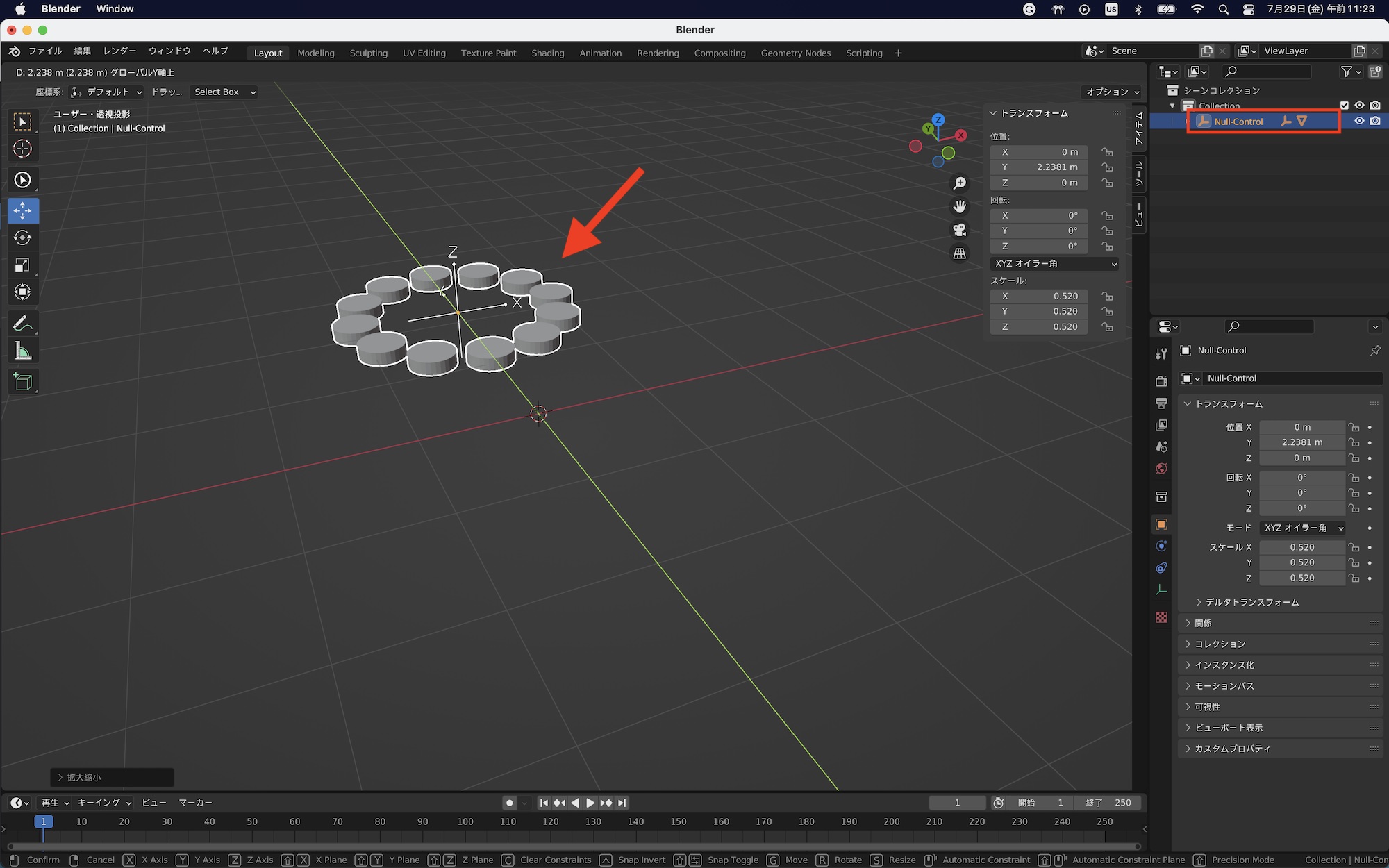Activate the Annotate pencil tool

[22, 324]
